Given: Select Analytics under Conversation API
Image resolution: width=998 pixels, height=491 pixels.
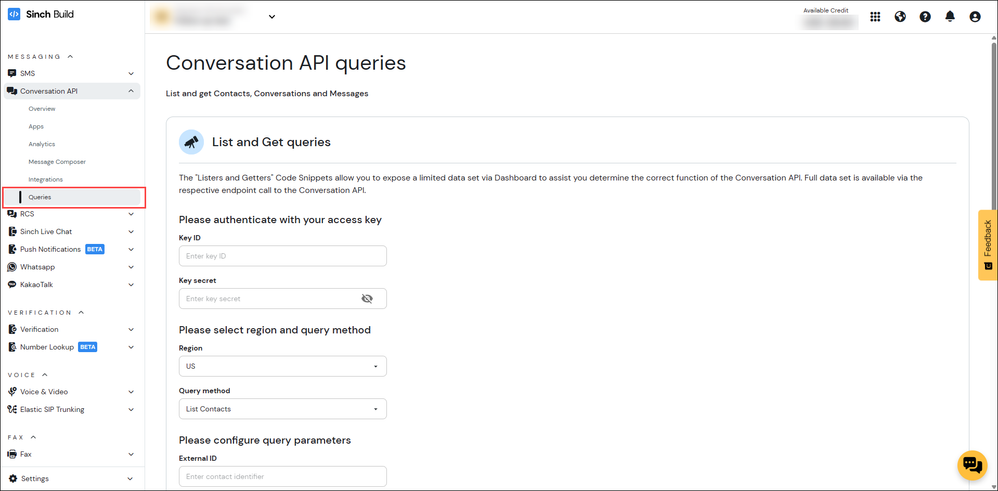Looking at the screenshot, I should [42, 144].
